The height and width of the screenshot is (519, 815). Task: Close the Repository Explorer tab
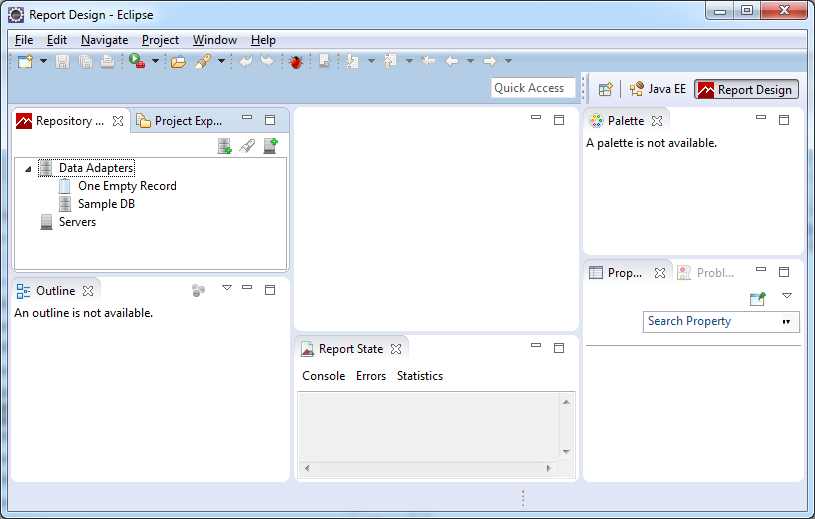click(118, 121)
